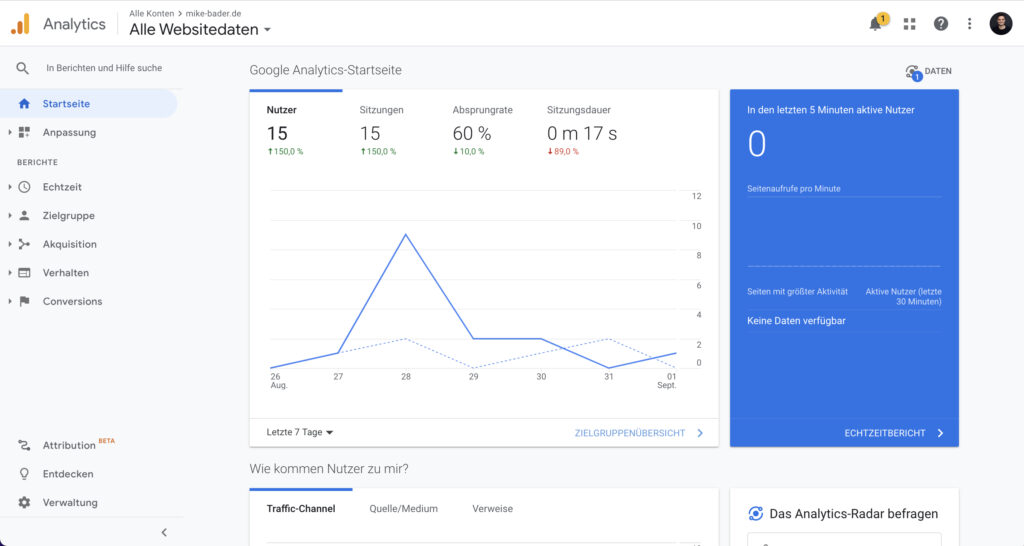This screenshot has width=1024, height=546.
Task: Click the Google Analytics logo
Action: point(20,24)
